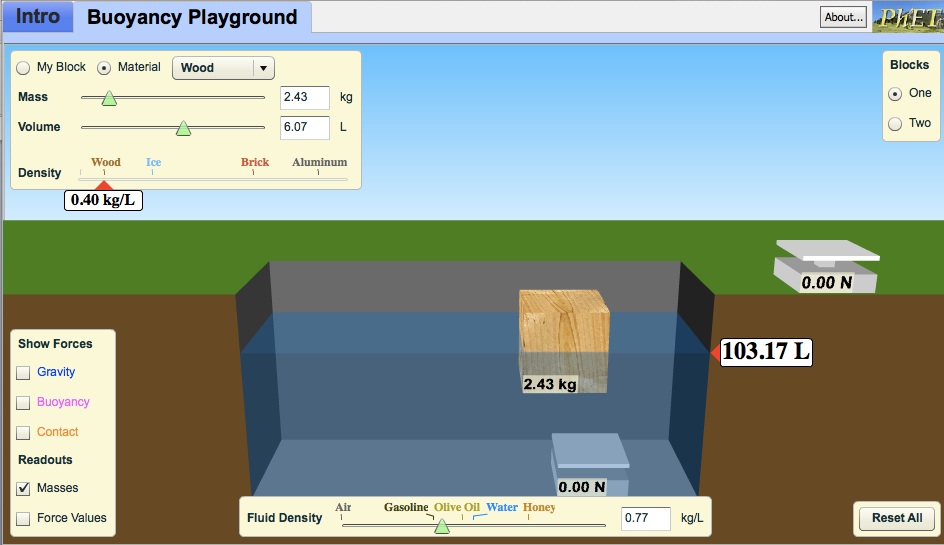Click the Air fluid label
The height and width of the screenshot is (545, 944).
pos(343,507)
